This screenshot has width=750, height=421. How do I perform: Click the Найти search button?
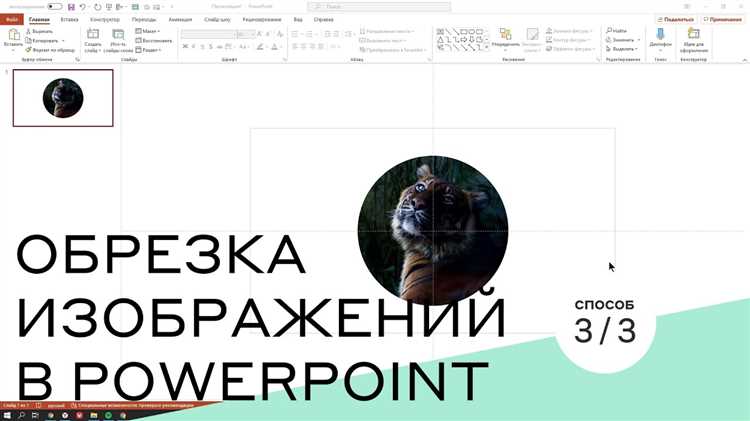pos(617,31)
